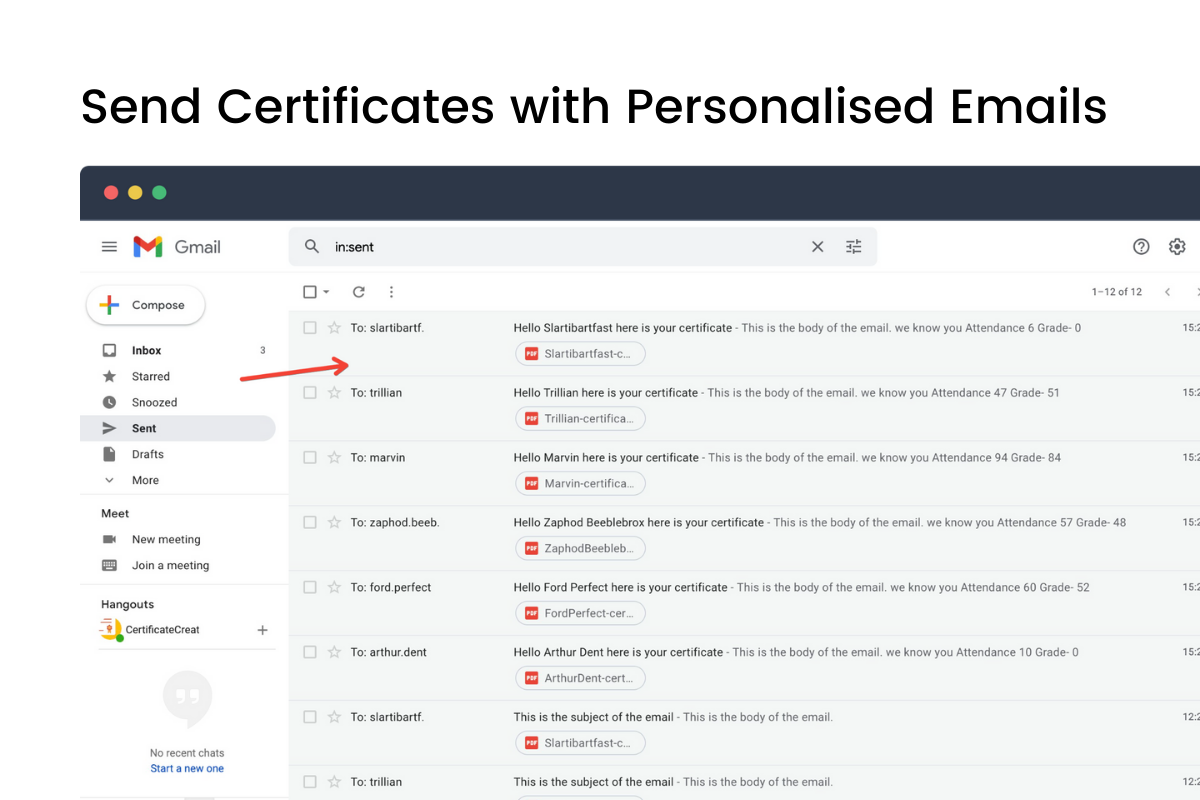Join a meeting via the keyboard icon
1200x800 pixels.
coord(171,565)
